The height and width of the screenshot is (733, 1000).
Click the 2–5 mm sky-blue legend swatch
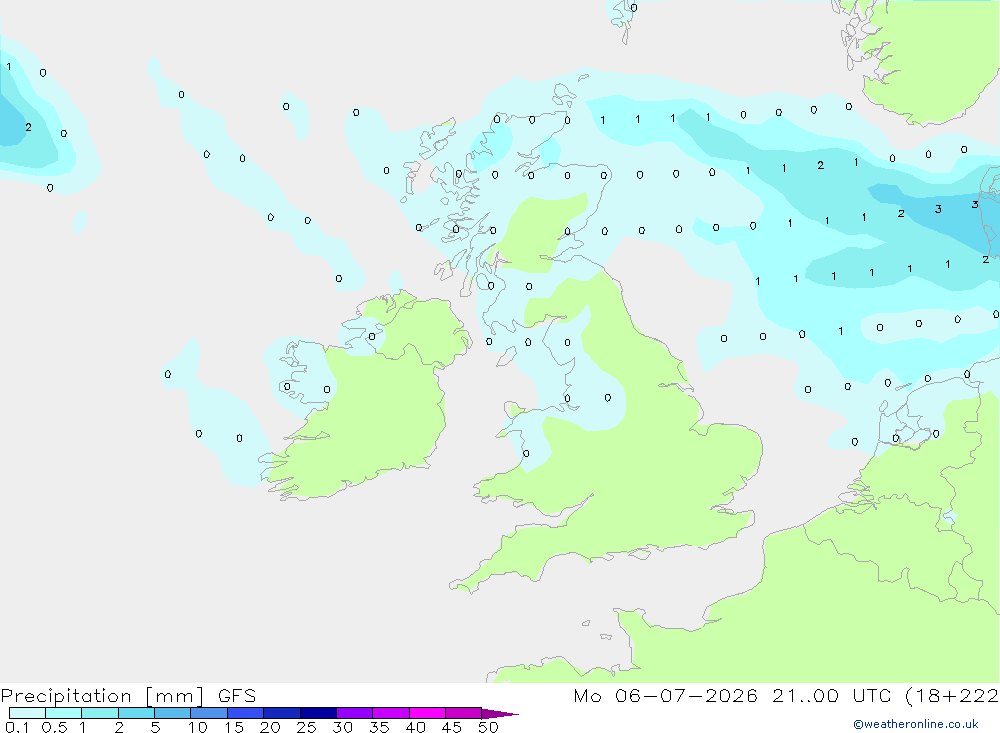click(x=136, y=713)
